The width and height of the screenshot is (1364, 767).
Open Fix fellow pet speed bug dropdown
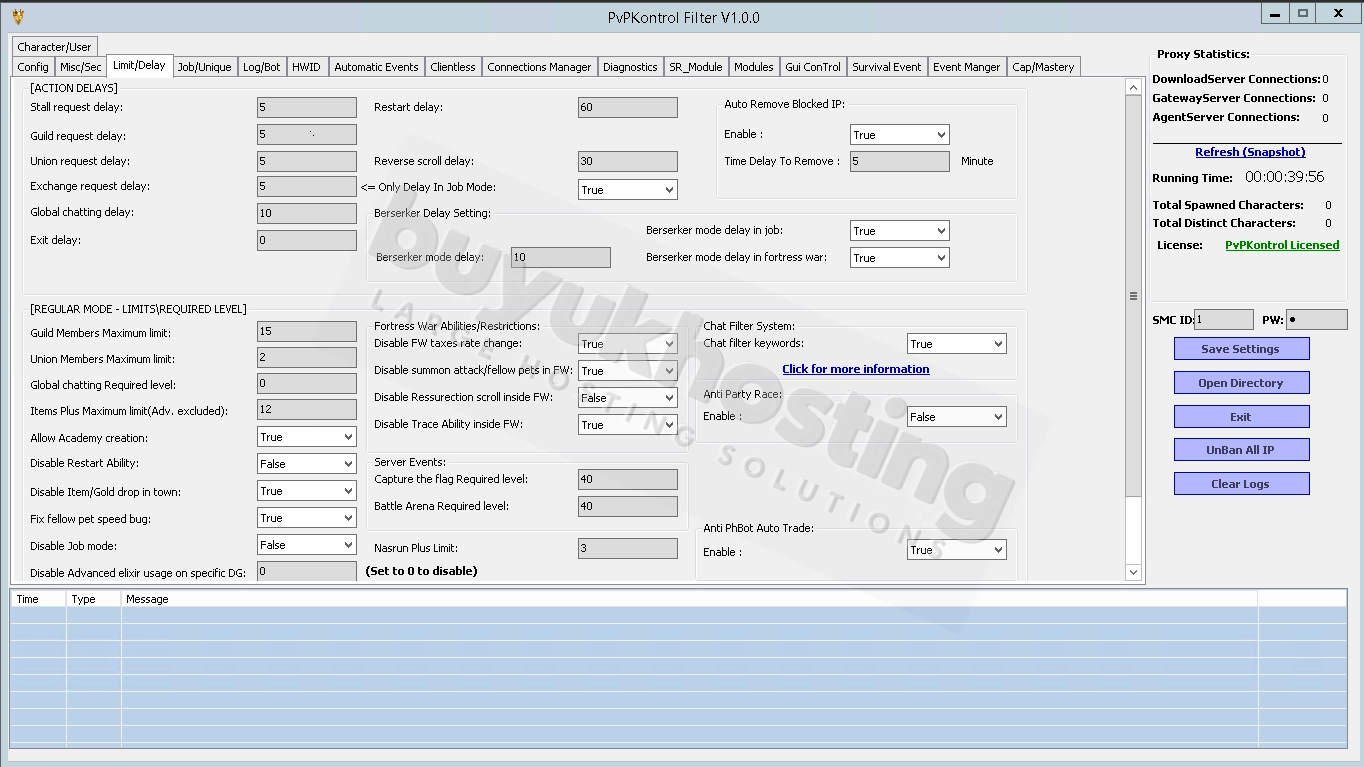tap(306, 518)
